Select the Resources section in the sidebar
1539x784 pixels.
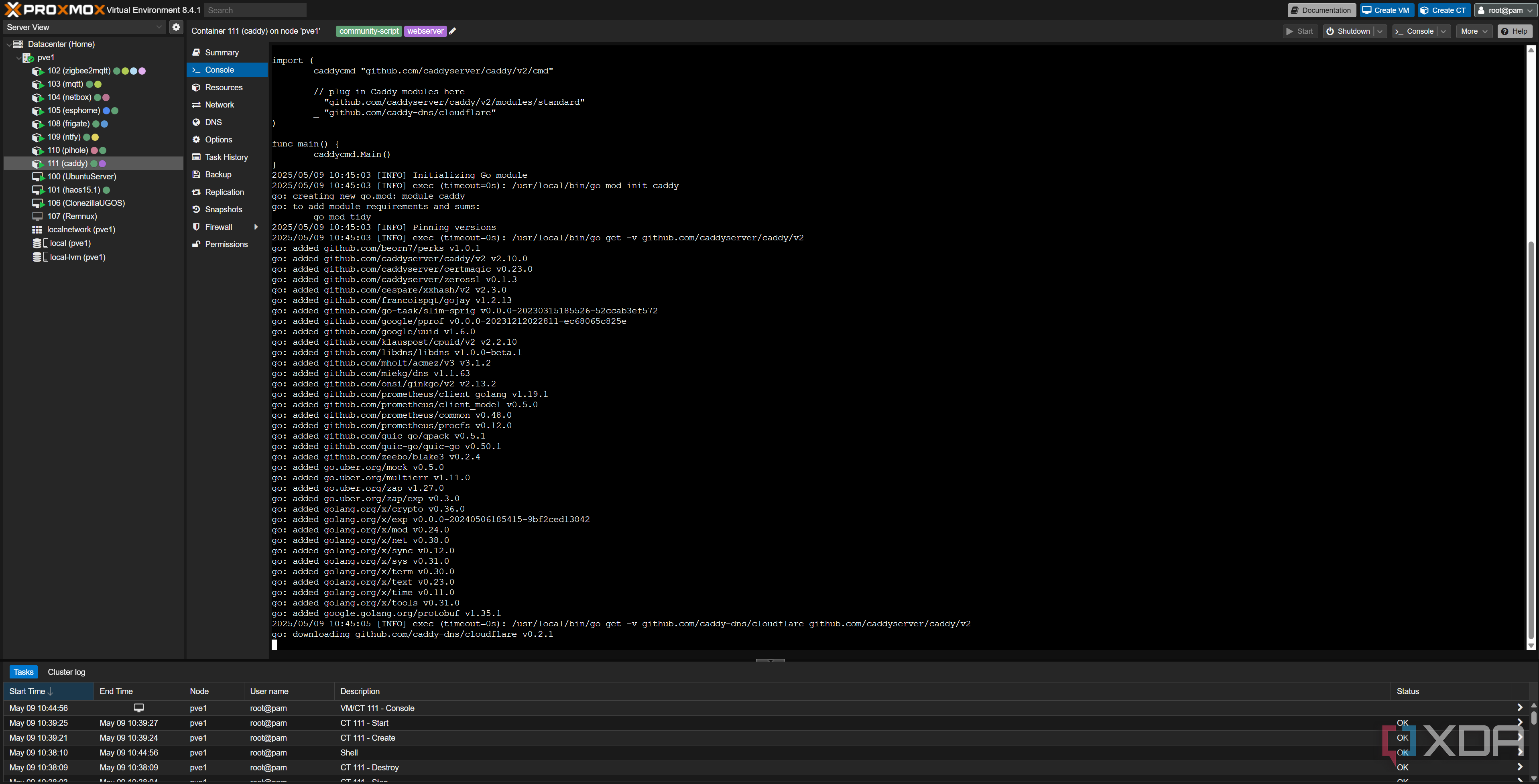point(224,87)
